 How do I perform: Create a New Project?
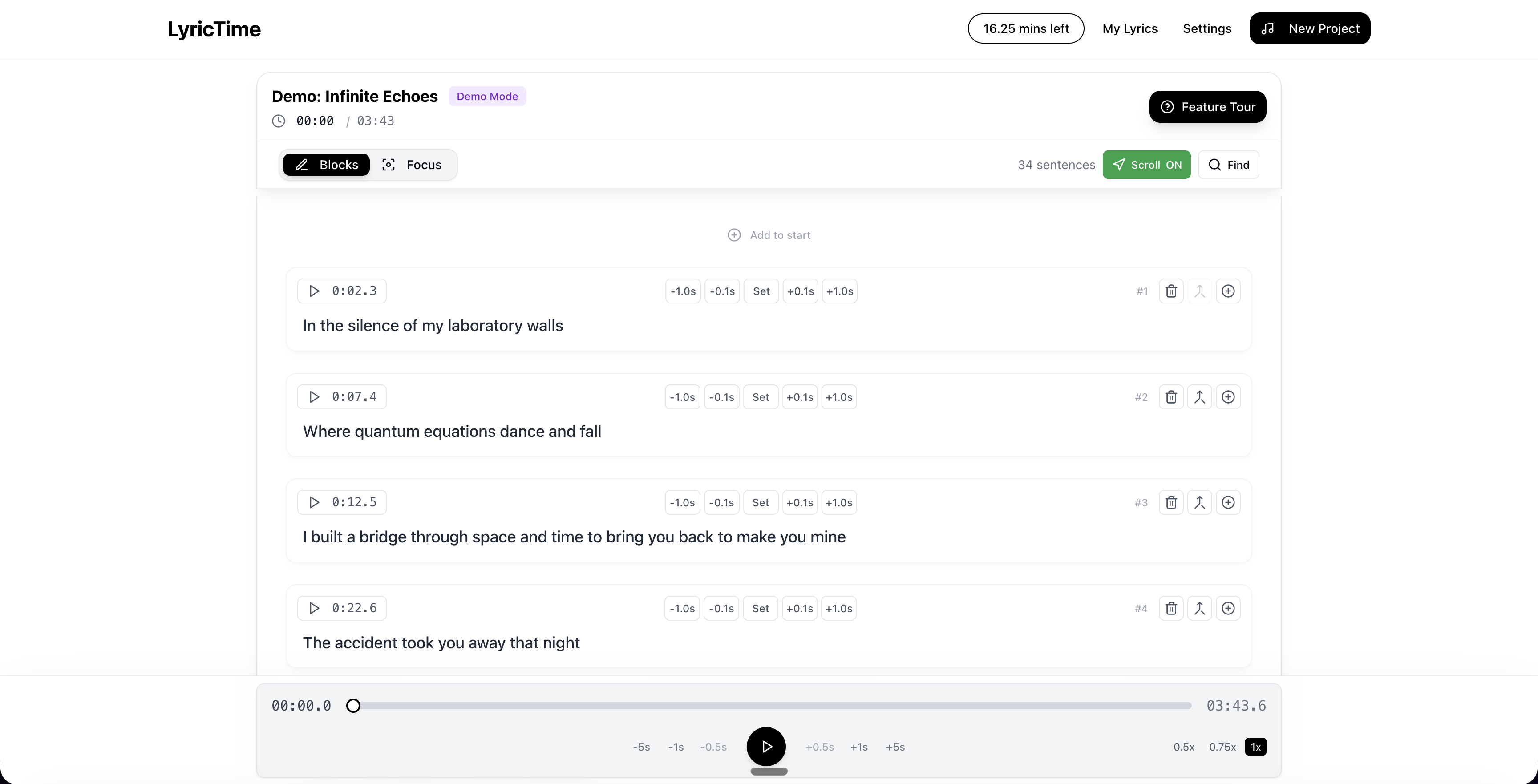1309,28
